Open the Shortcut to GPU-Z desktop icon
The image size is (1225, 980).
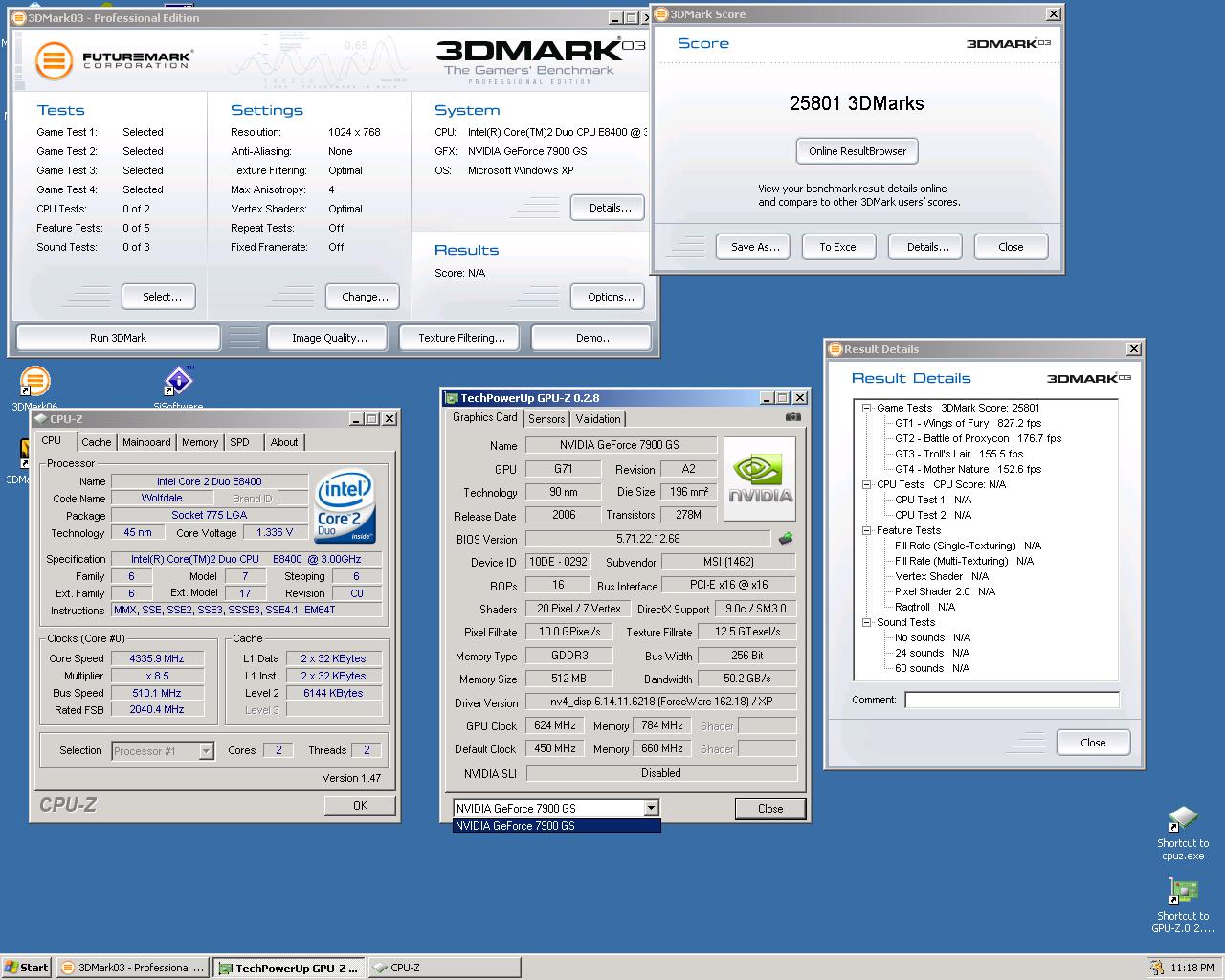pyautogui.click(x=1183, y=904)
